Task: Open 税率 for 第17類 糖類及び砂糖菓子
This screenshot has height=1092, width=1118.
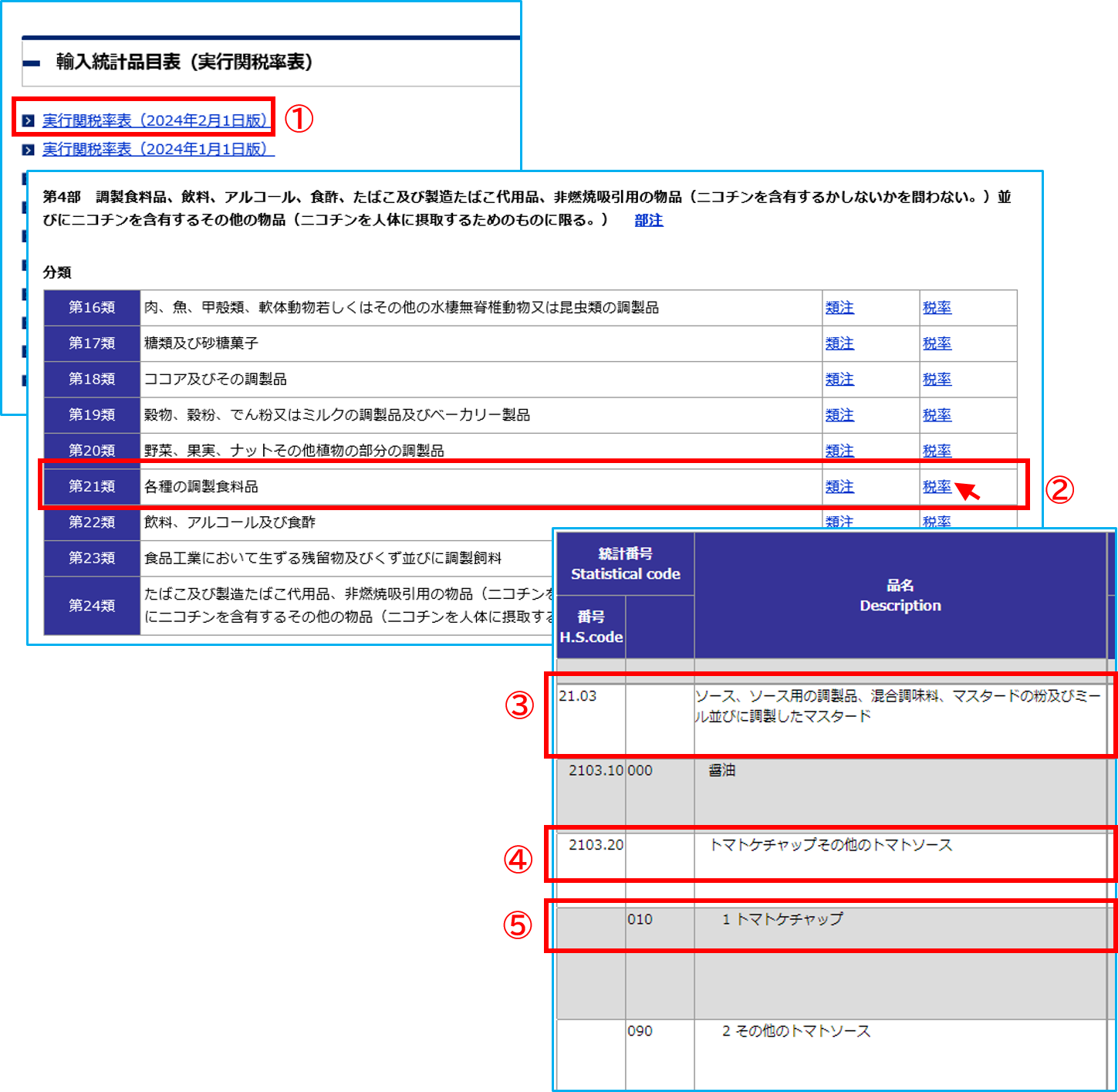Action: (937, 343)
